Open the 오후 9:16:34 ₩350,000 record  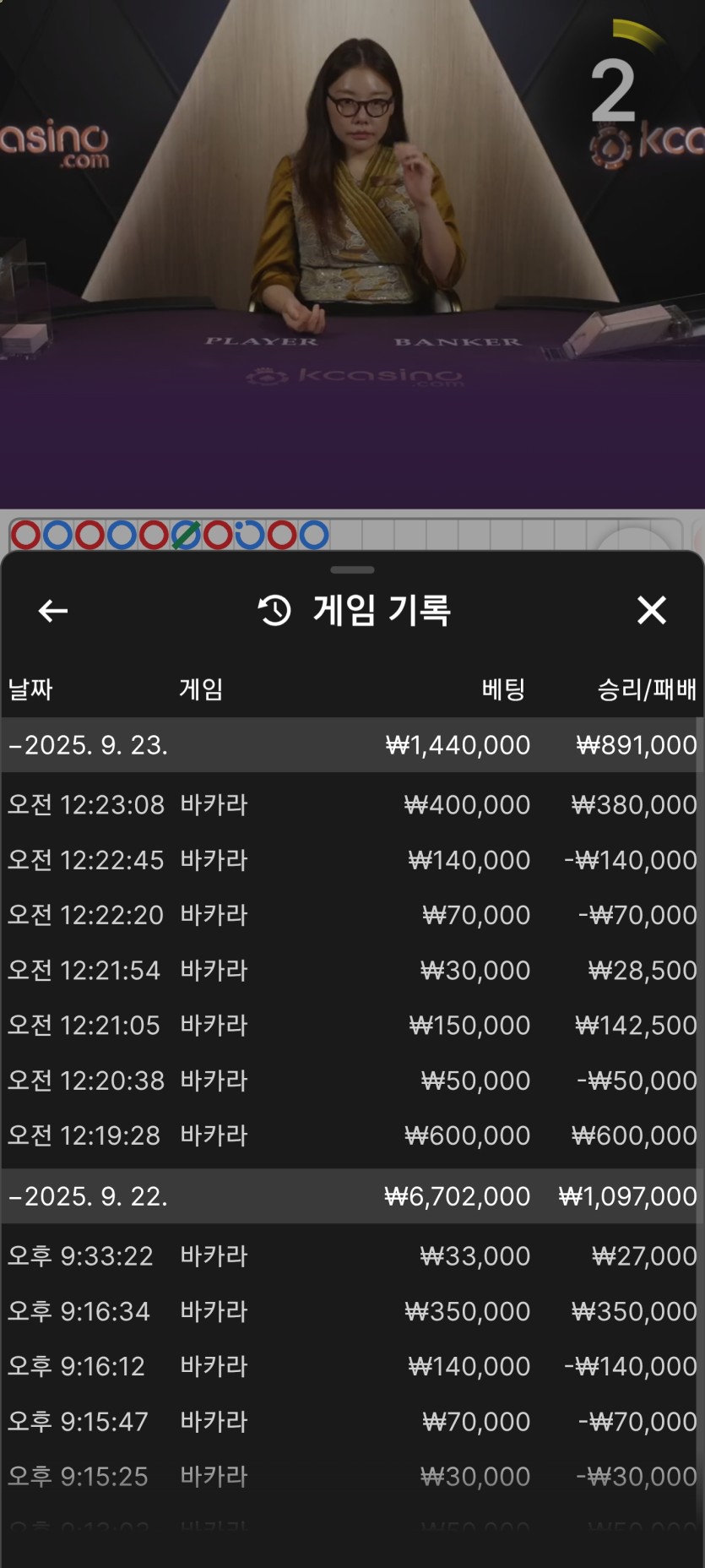click(x=352, y=1311)
